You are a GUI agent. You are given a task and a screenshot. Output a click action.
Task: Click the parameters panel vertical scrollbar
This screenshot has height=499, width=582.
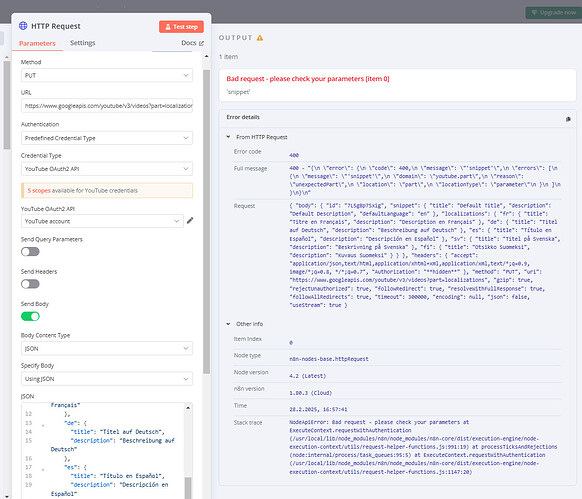[x=206, y=222]
